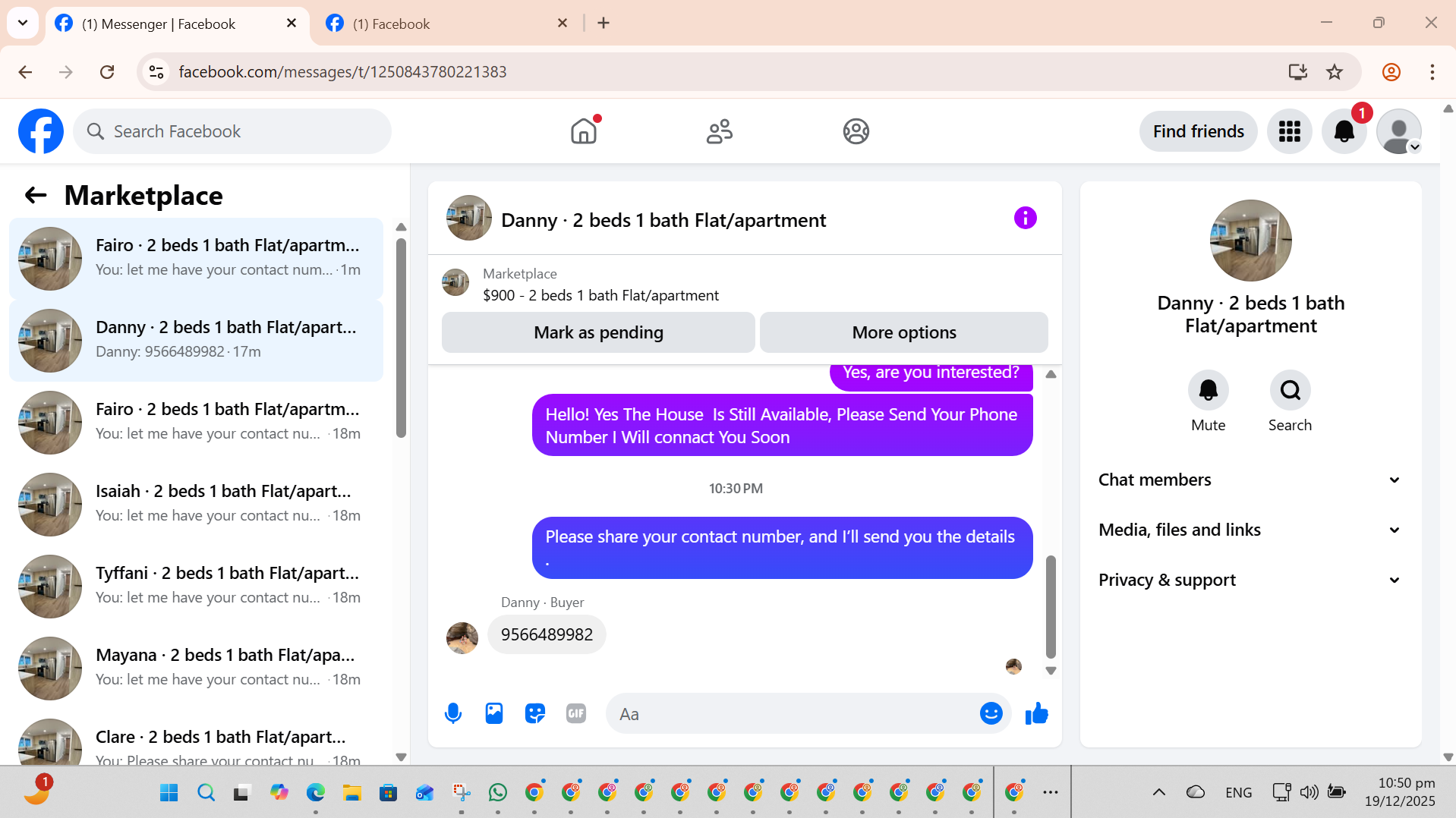
Task: Open conversation information purple icon
Action: (x=1025, y=219)
